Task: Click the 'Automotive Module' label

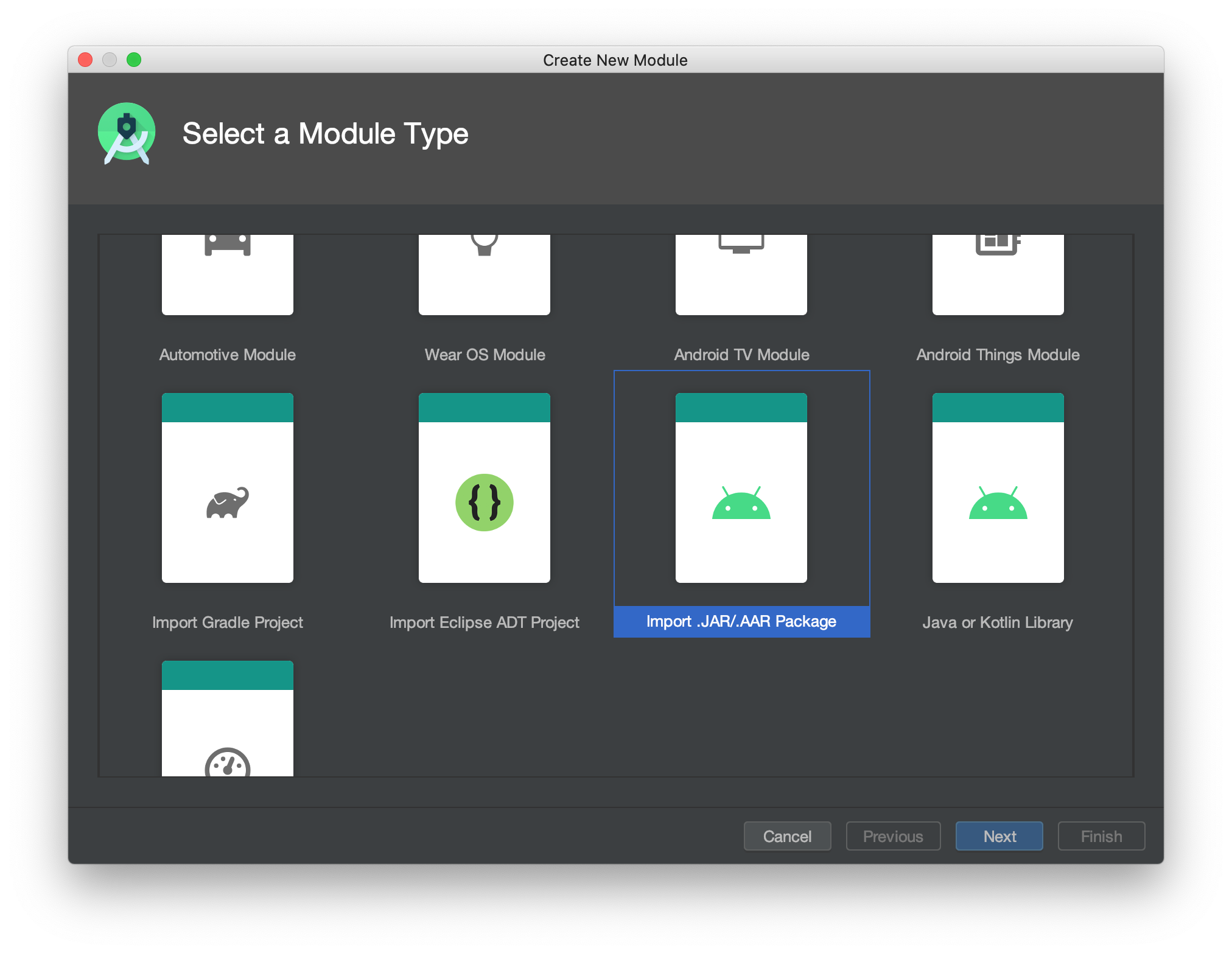Action: (x=227, y=355)
